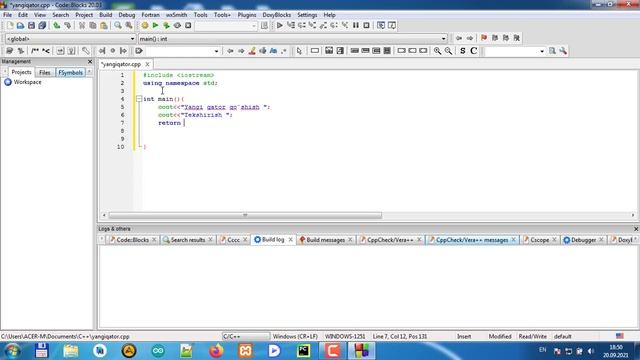The image size is (640, 360).
Task: Switch to the Debugger log tab
Action: (x=583, y=240)
